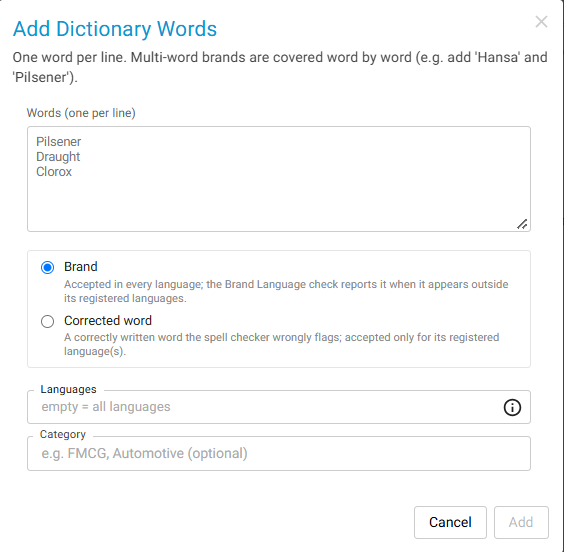
Task: Click the Add button
Action: 521,522
